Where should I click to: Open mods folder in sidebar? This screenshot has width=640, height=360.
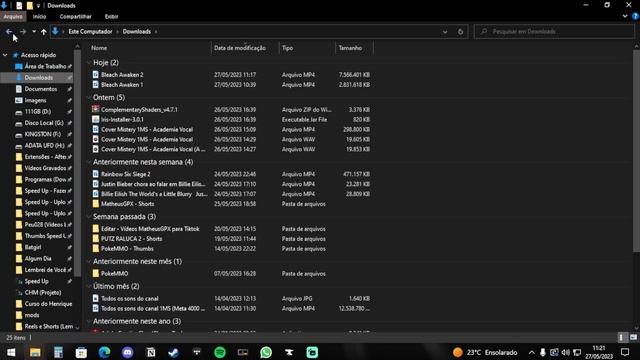coord(32,315)
